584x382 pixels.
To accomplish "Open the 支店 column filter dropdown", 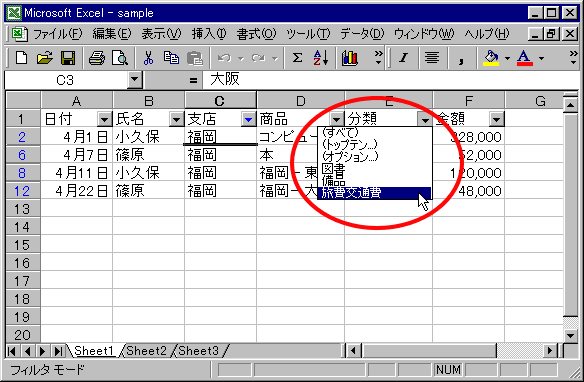I will pyautogui.click(x=248, y=120).
